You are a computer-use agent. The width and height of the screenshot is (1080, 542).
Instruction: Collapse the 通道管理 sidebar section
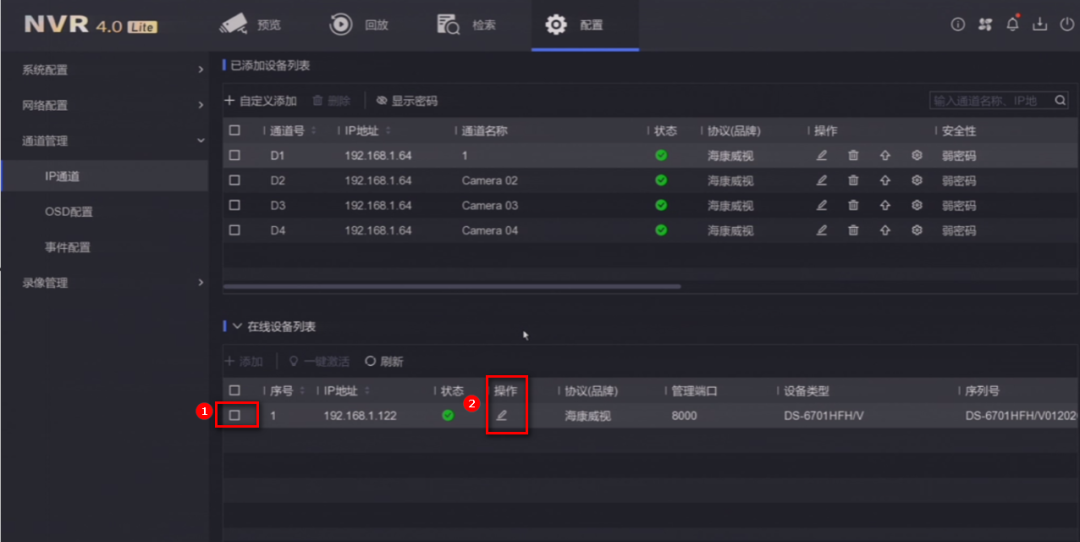103,140
